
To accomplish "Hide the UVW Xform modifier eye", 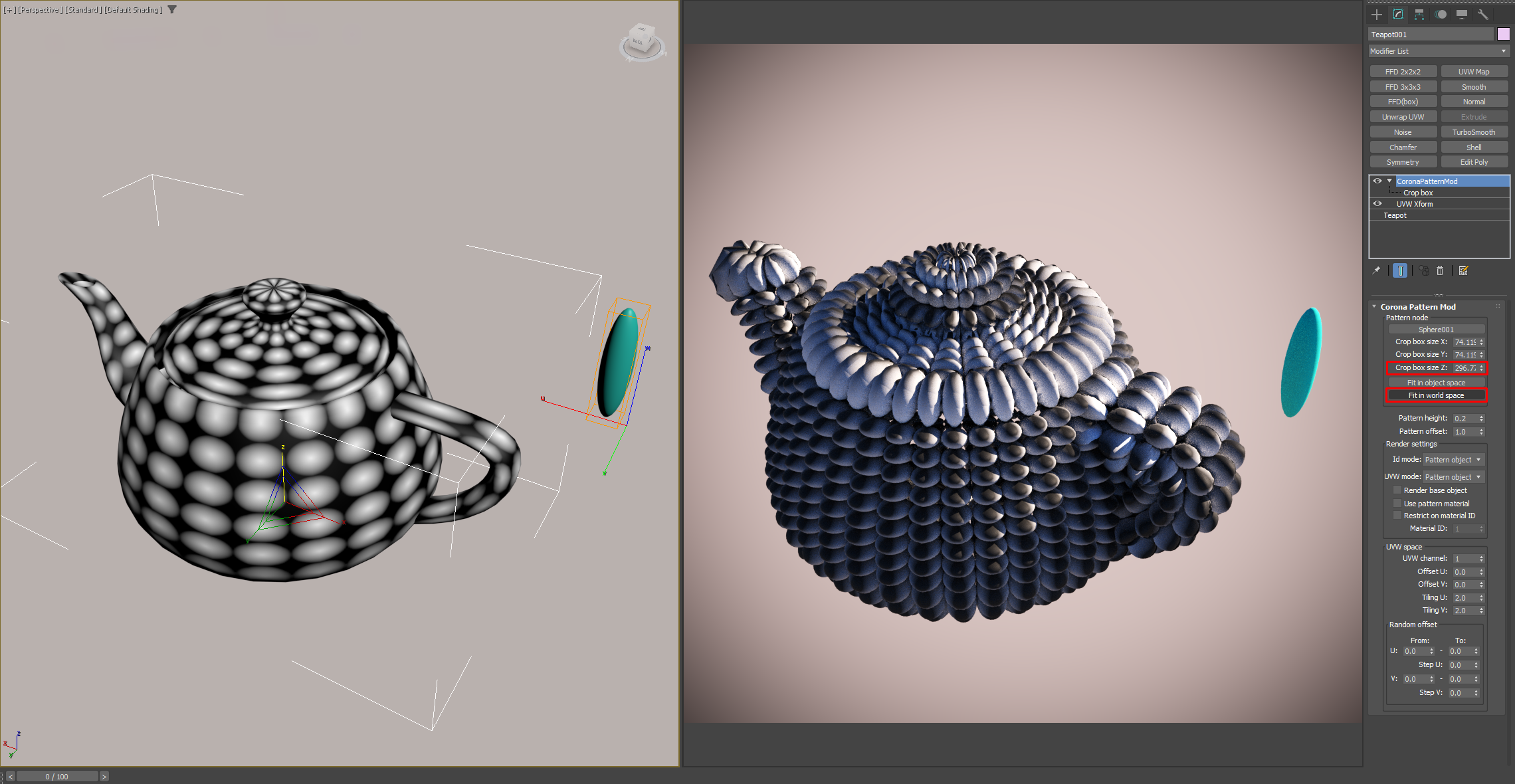I will coord(1377,204).
